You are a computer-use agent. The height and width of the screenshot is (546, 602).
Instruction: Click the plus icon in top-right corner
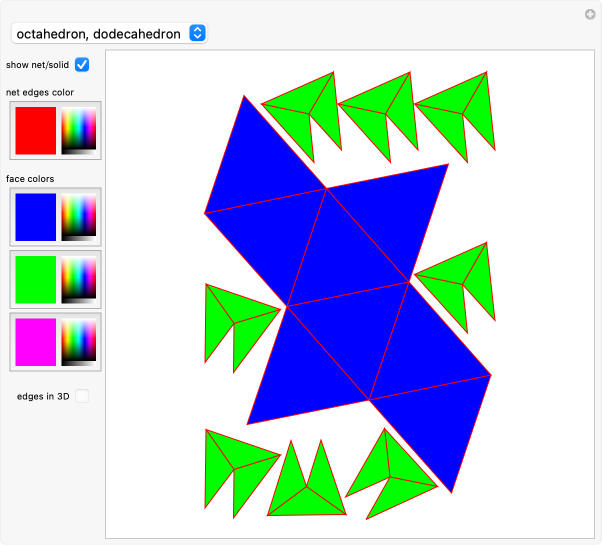[x=590, y=14]
